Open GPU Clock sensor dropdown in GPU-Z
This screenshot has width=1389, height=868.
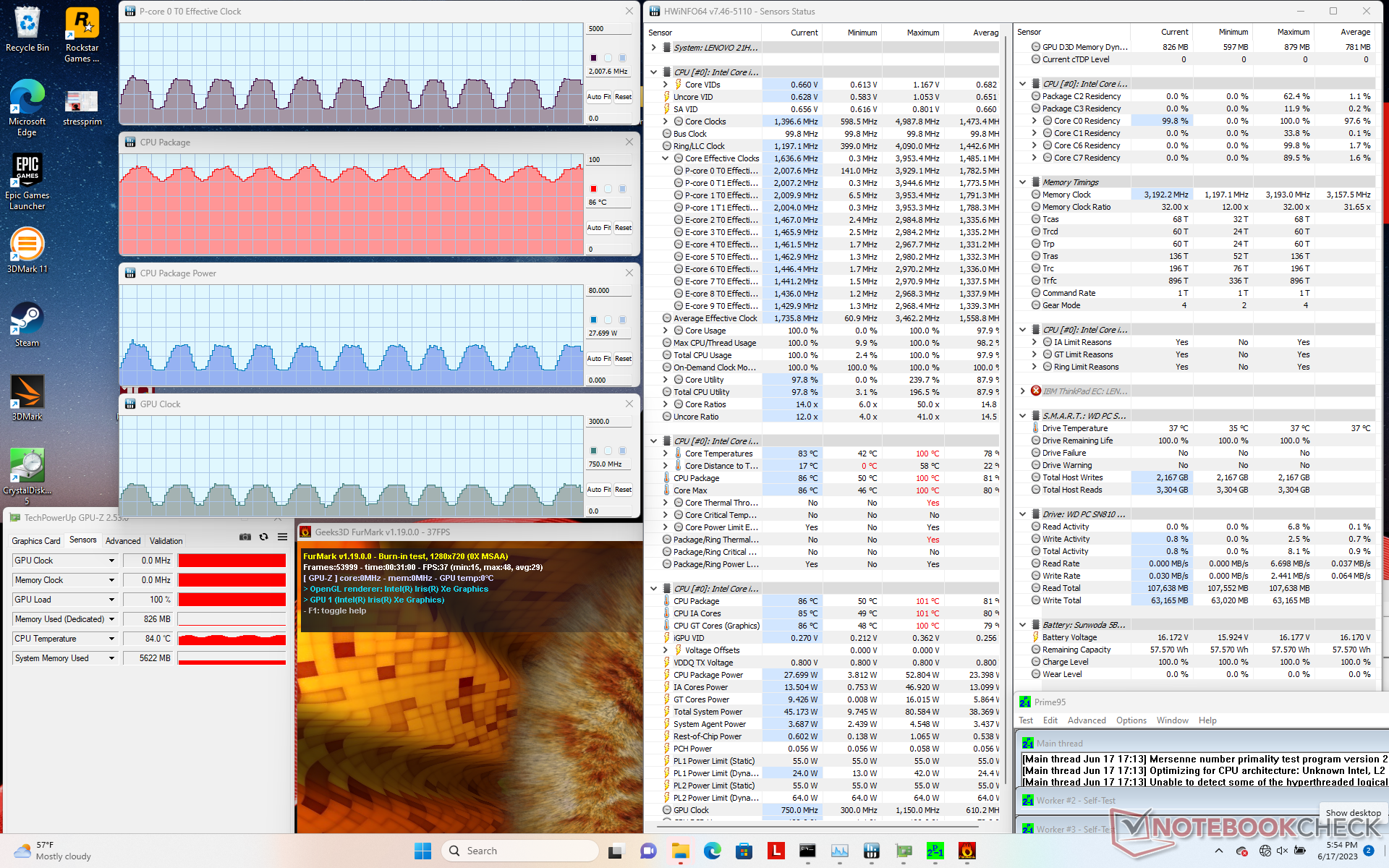112,561
